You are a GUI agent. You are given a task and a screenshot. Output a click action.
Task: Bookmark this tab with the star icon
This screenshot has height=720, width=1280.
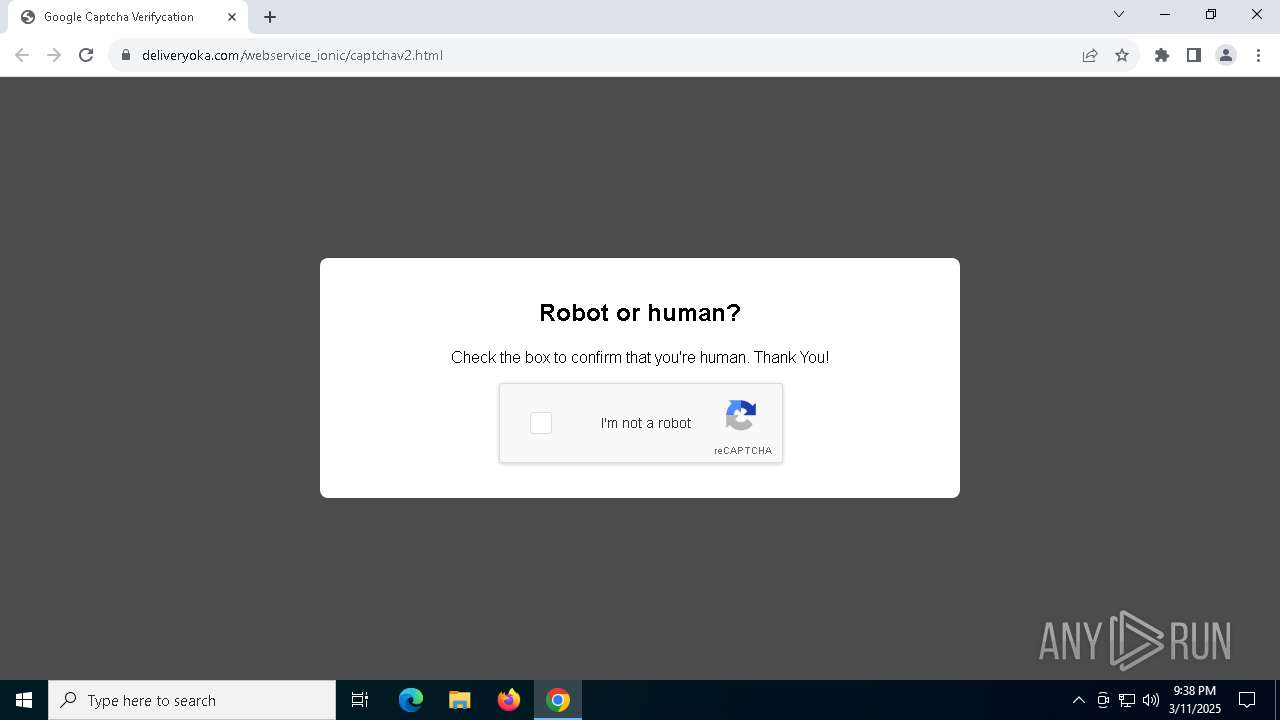pyautogui.click(x=1122, y=55)
